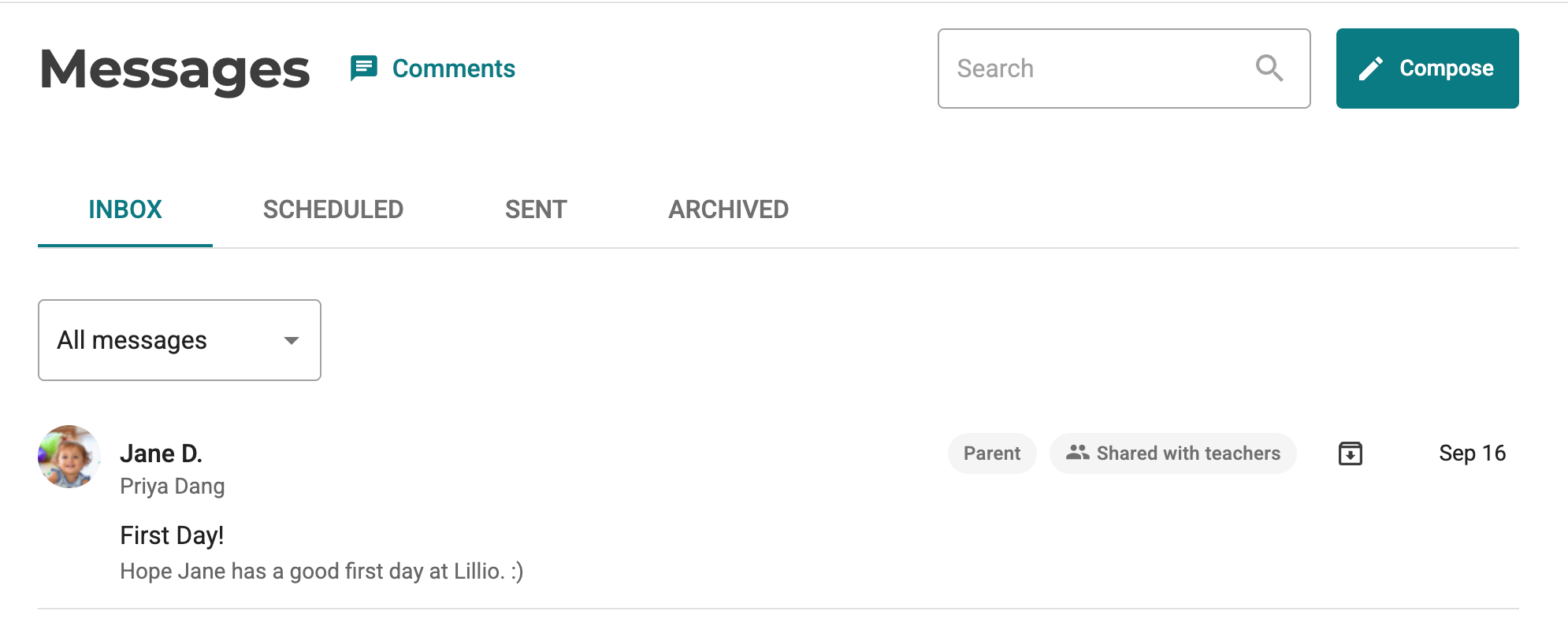
Task: Click the people icon on Shared with teachers
Action: 1077,453
